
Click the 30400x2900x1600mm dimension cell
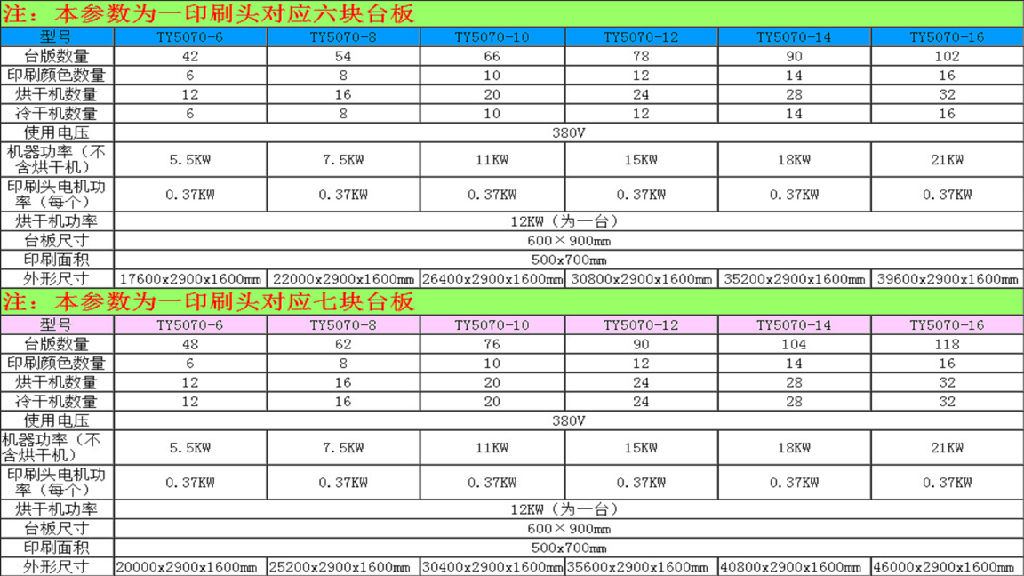point(491,567)
